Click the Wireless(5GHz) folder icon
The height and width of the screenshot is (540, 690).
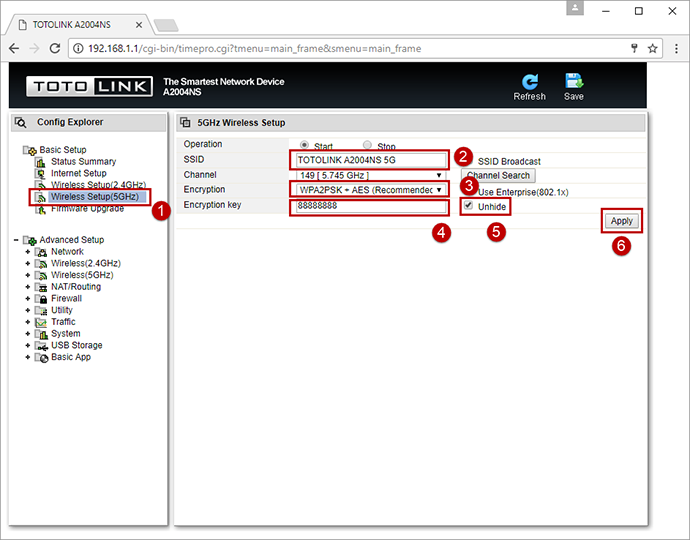click(41, 276)
